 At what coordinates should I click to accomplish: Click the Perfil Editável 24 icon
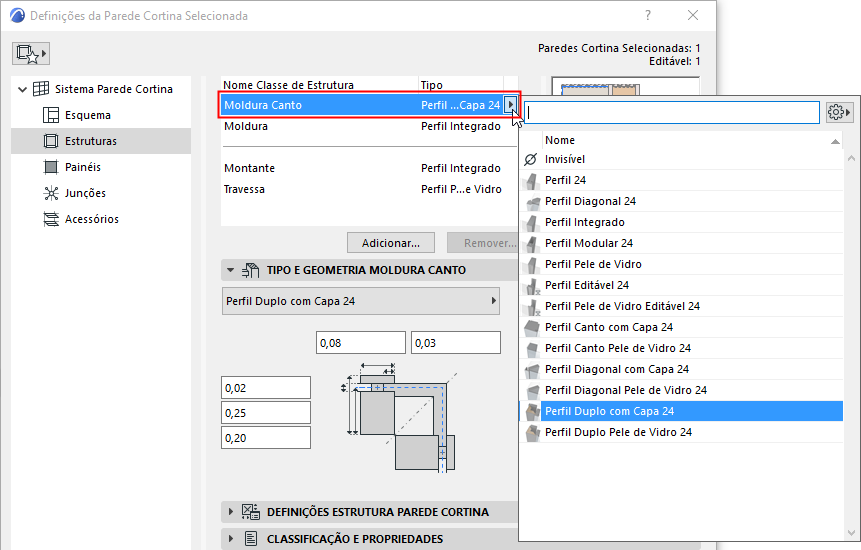pyautogui.click(x=532, y=285)
